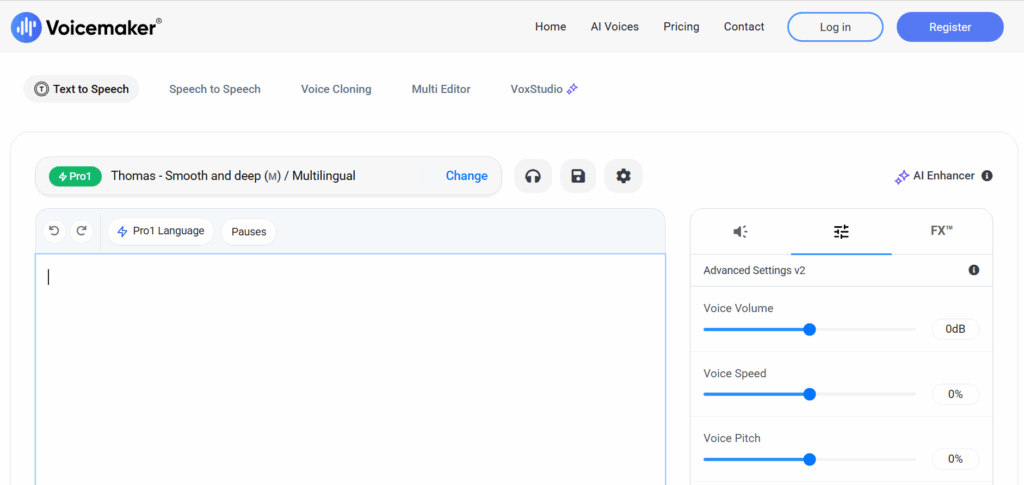Switch to the Speech to Speech tab

tap(214, 89)
